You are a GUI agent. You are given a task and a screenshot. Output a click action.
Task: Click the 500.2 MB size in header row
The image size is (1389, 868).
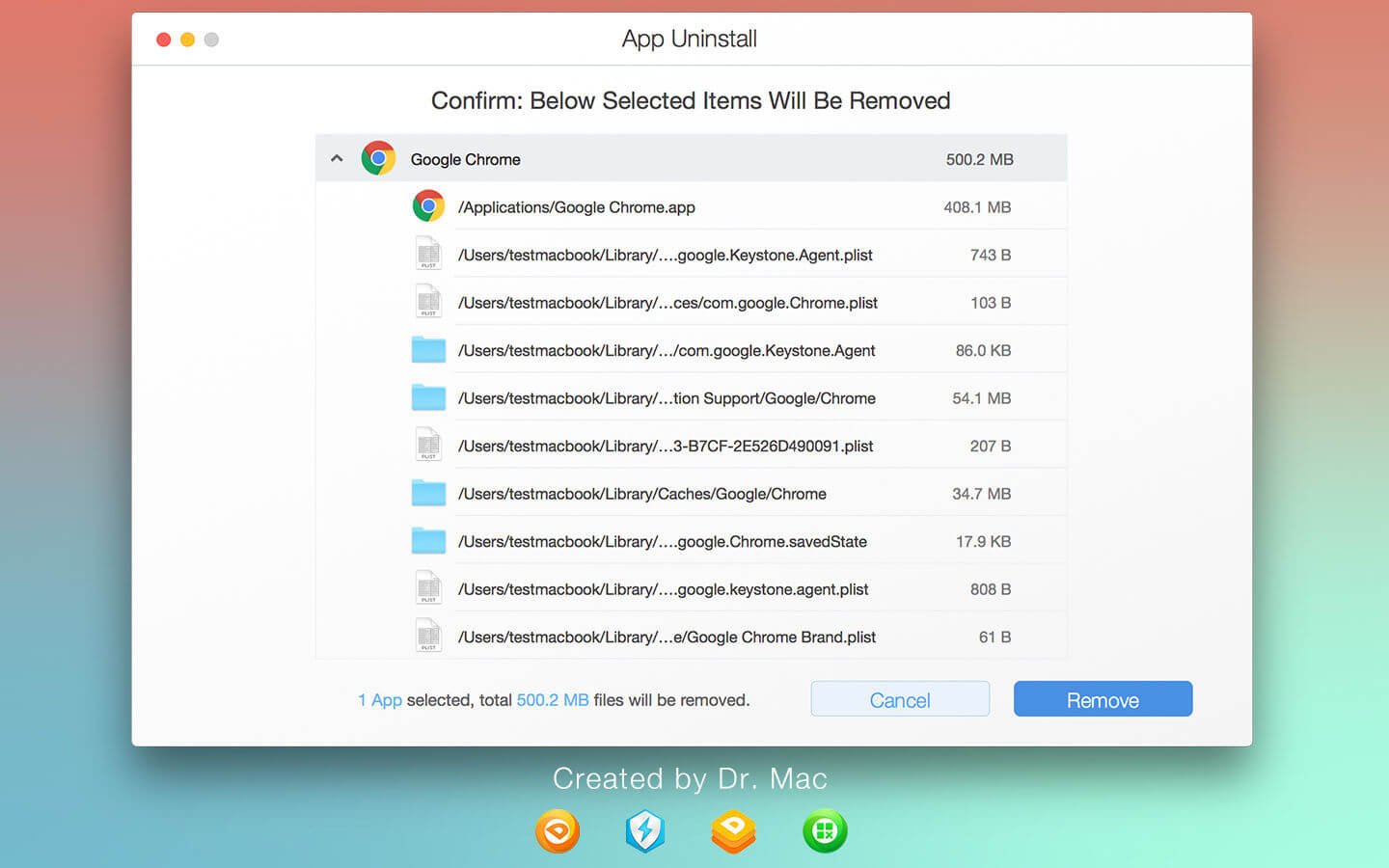point(979,159)
